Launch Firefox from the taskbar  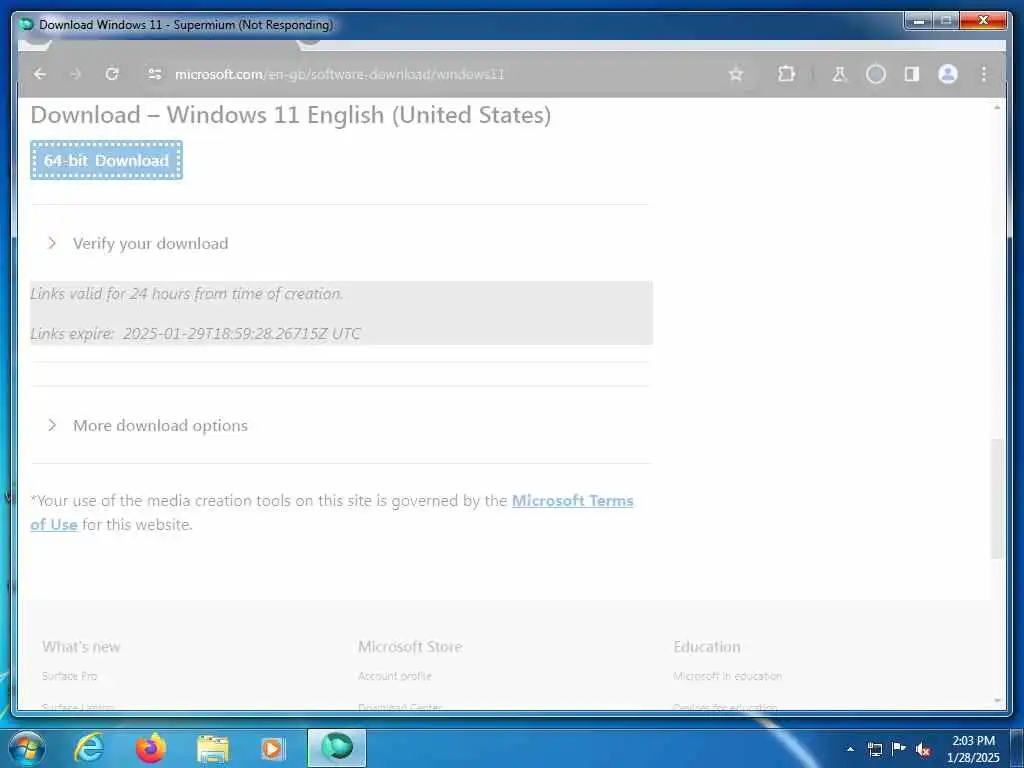click(151, 748)
